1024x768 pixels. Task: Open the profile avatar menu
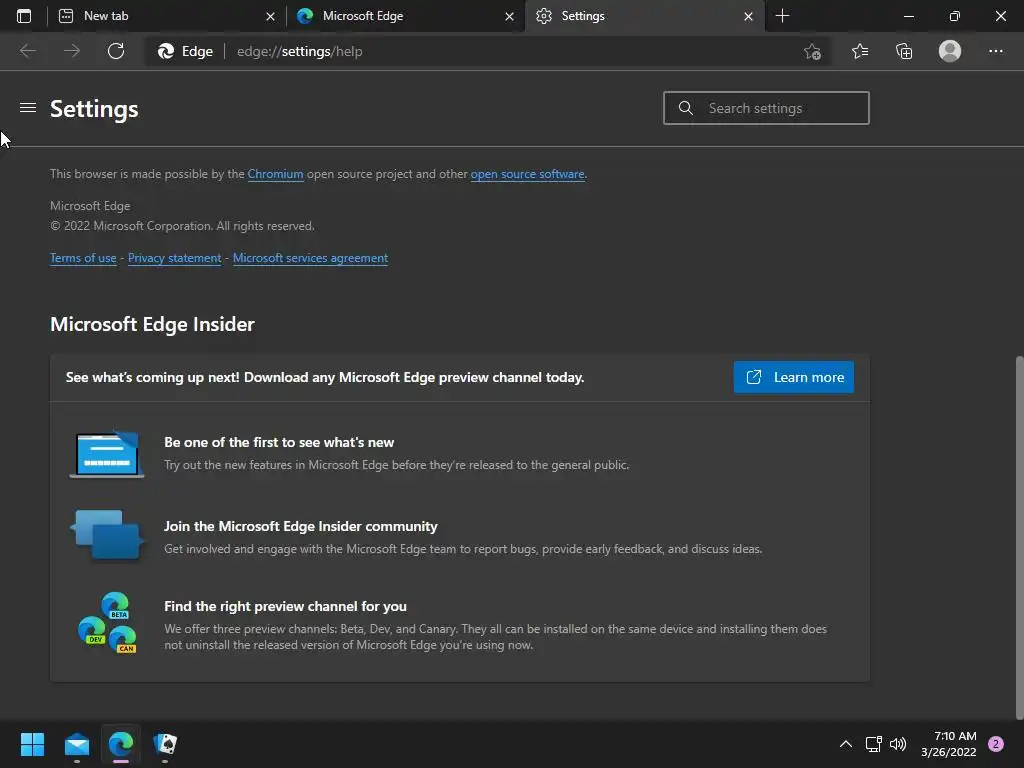click(950, 51)
